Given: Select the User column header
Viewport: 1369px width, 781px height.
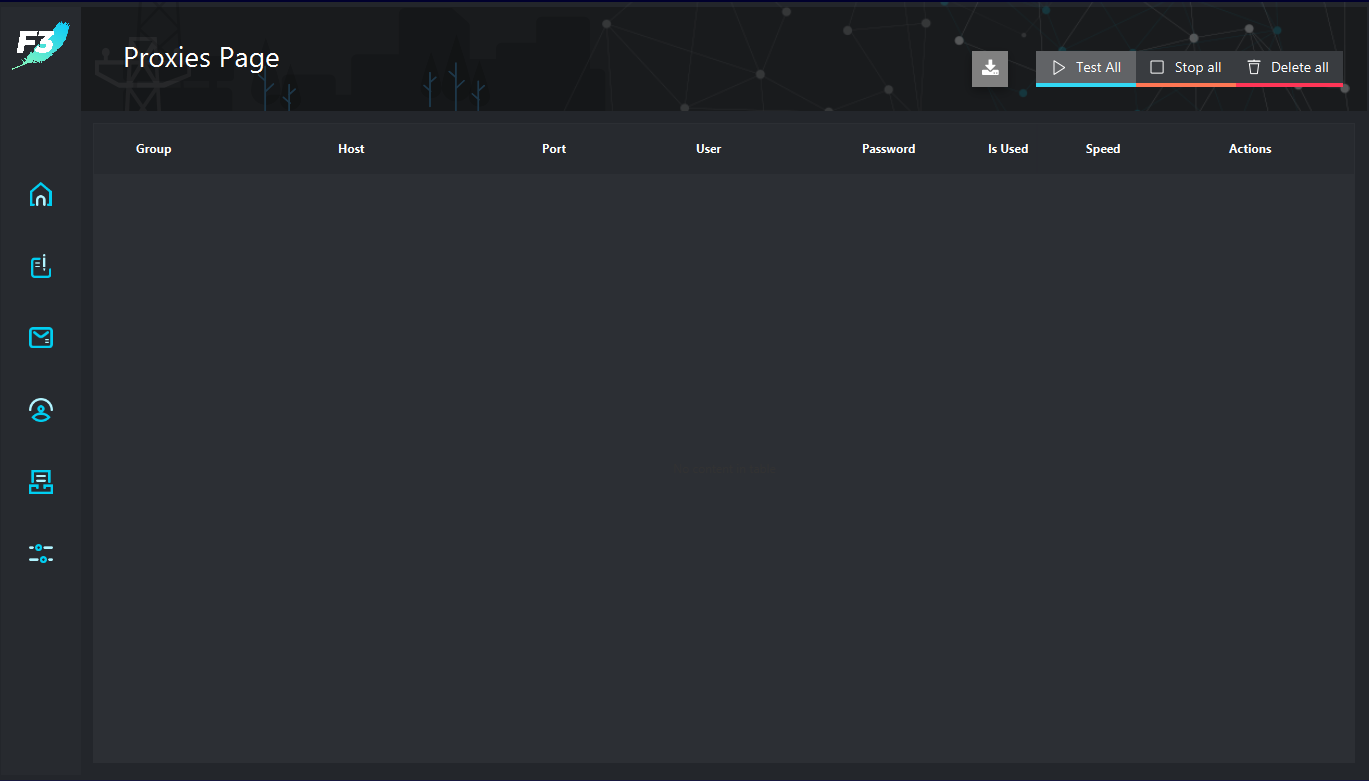Looking at the screenshot, I should tap(708, 149).
